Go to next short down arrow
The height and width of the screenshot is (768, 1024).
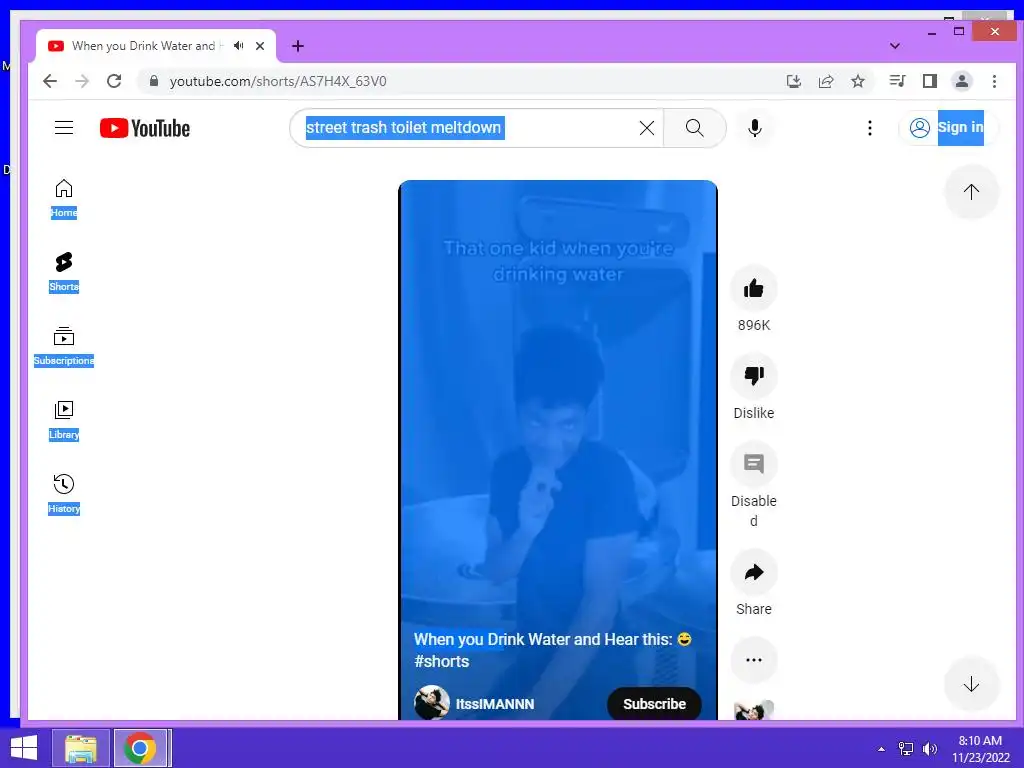[x=971, y=684]
